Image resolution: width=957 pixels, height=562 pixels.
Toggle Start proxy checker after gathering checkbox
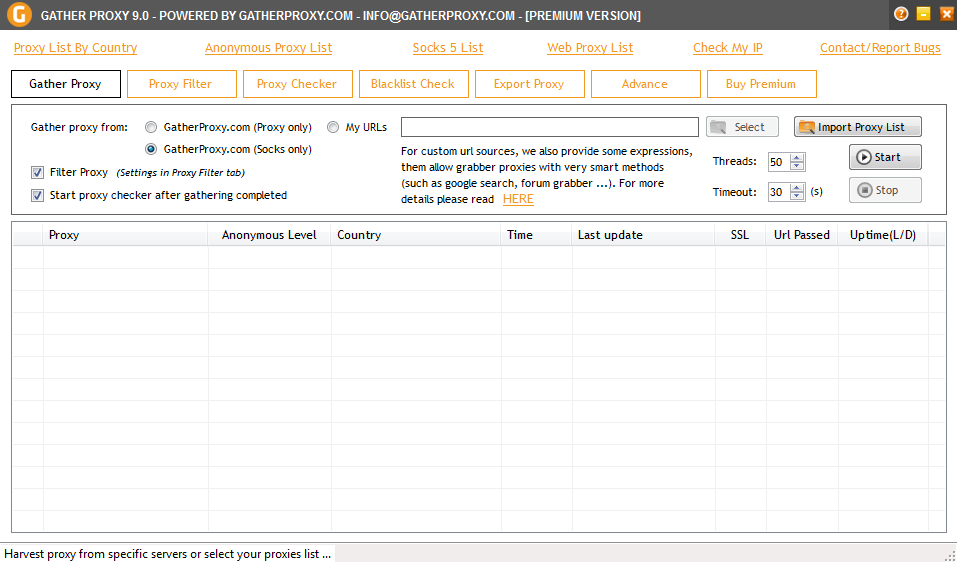pos(37,195)
